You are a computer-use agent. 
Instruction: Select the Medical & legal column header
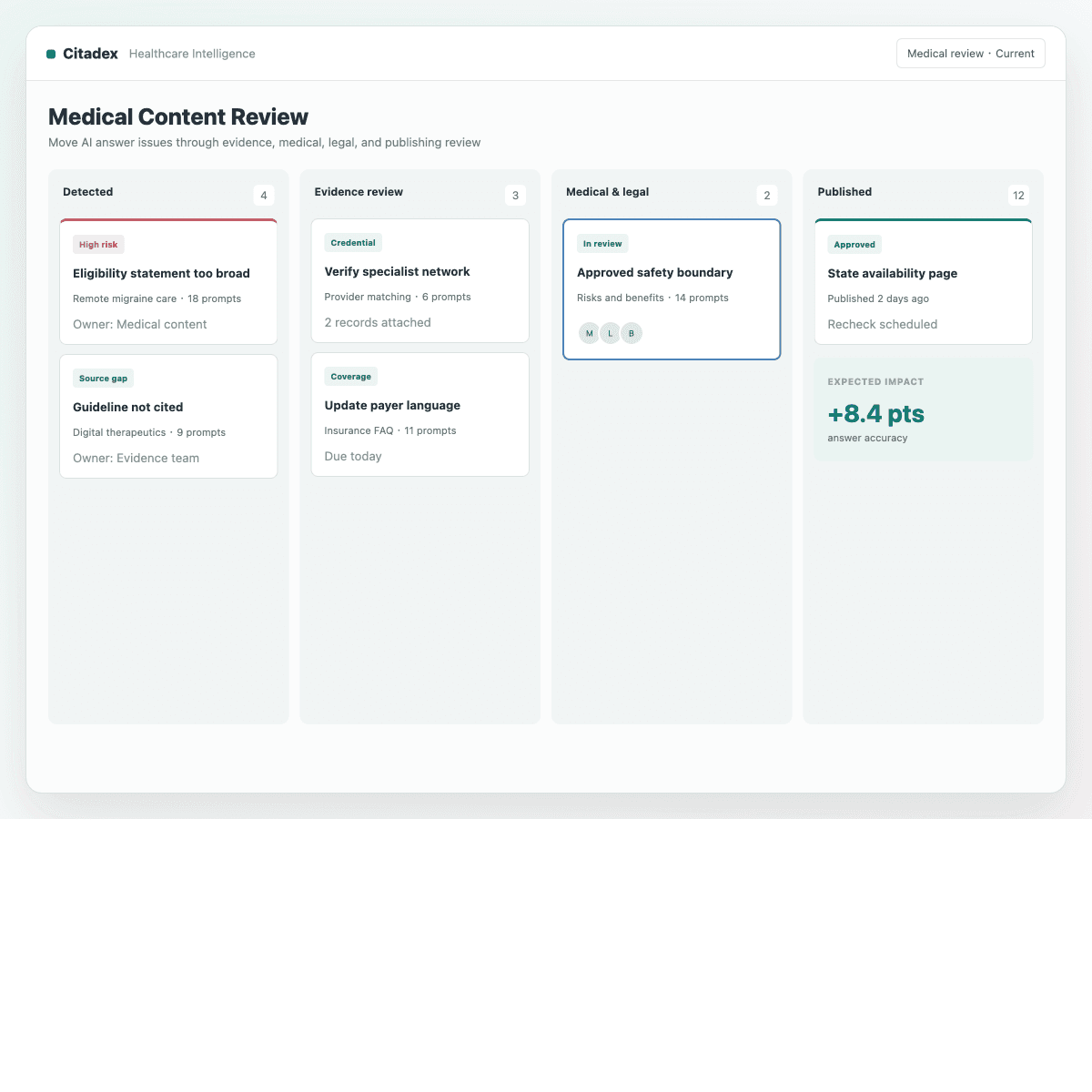[608, 192]
